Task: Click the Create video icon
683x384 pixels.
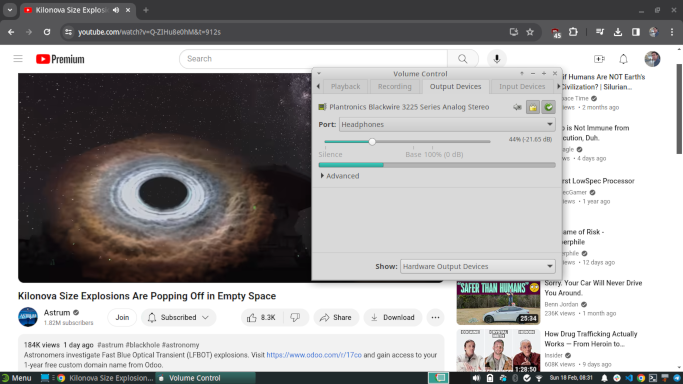Action: [599, 59]
